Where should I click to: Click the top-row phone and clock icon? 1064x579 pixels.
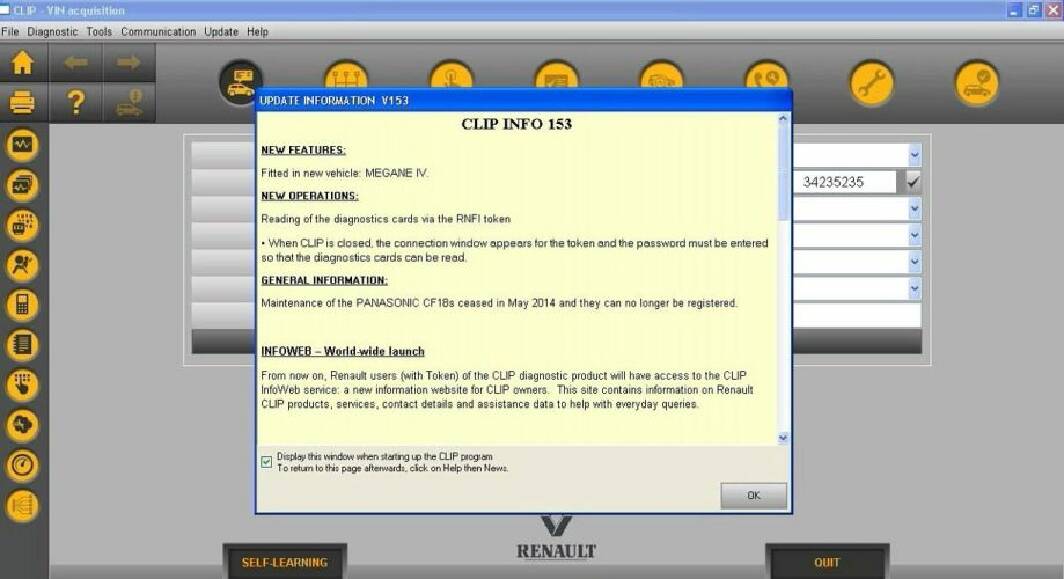tap(767, 76)
